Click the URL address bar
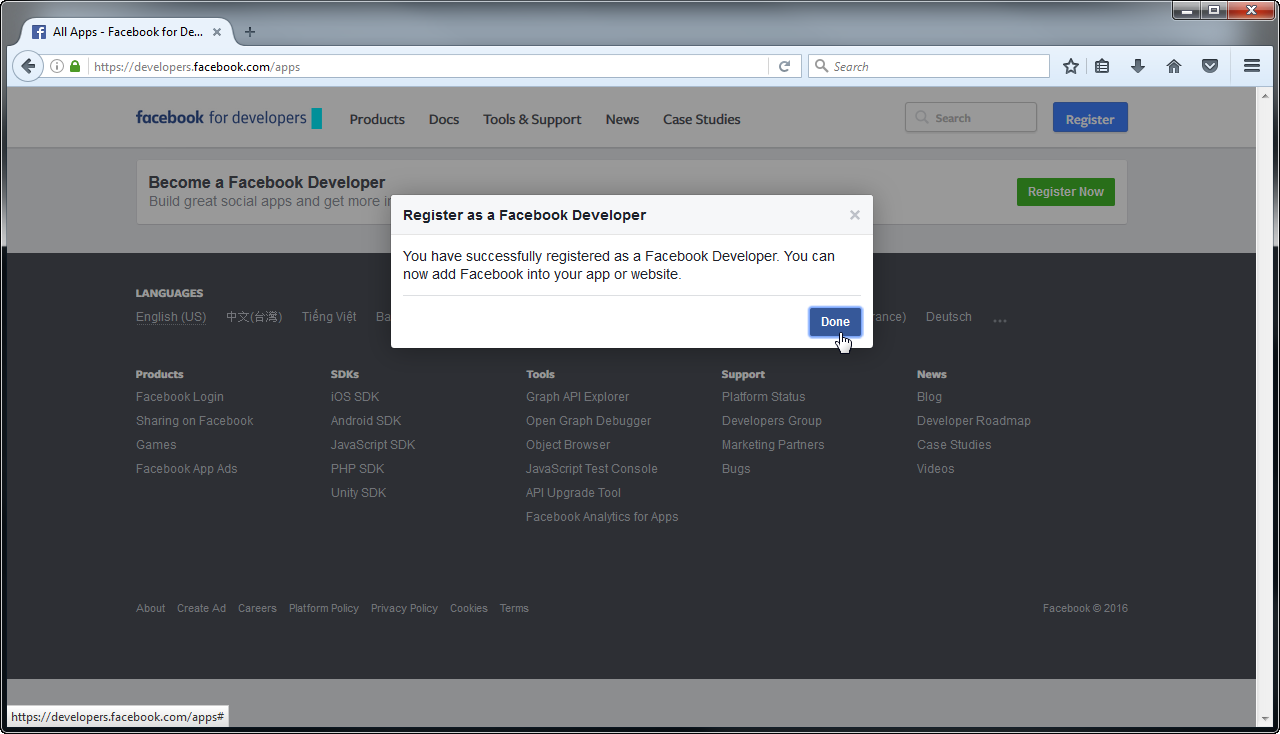This screenshot has width=1280, height=734. (x=430, y=67)
